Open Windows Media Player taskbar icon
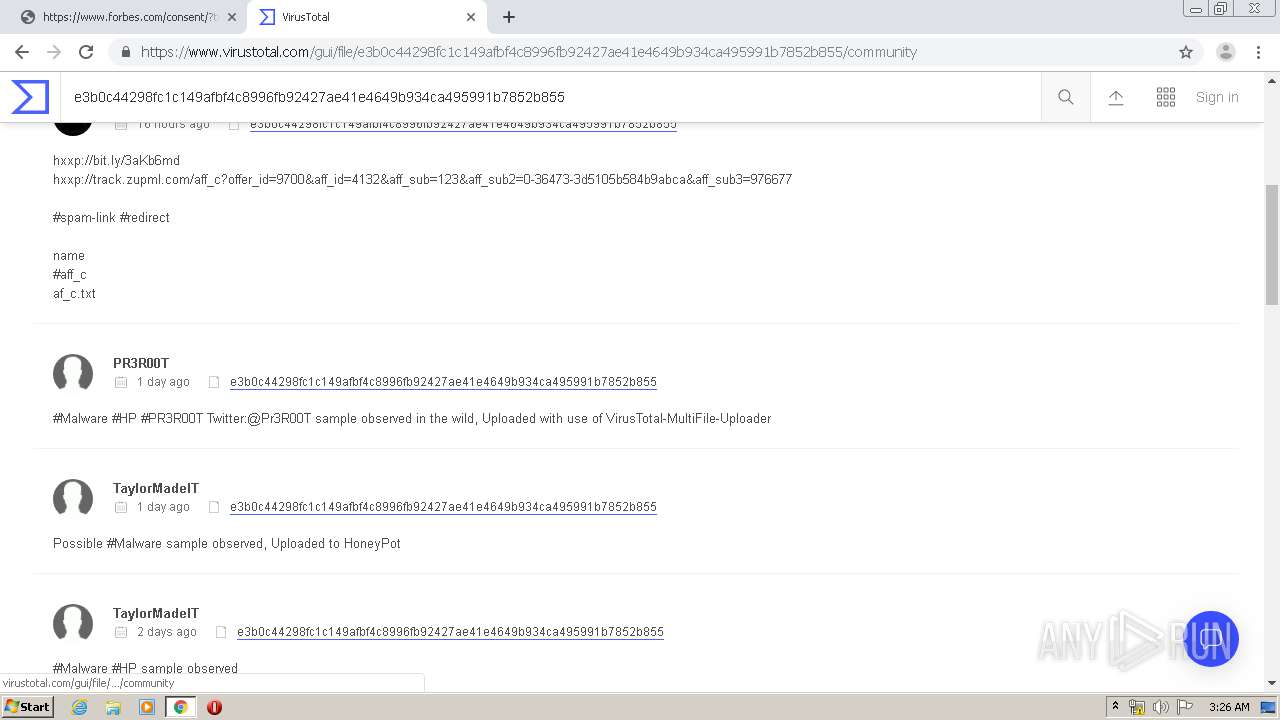The height and width of the screenshot is (720, 1280). [x=147, y=707]
